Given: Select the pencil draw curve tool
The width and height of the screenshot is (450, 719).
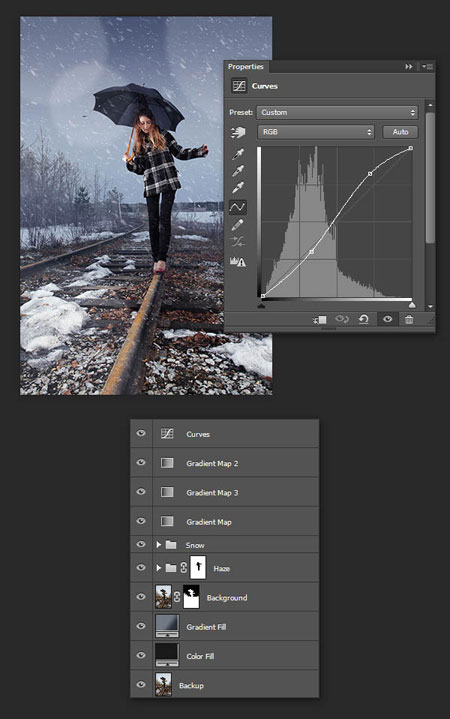Looking at the screenshot, I should pyautogui.click(x=238, y=225).
